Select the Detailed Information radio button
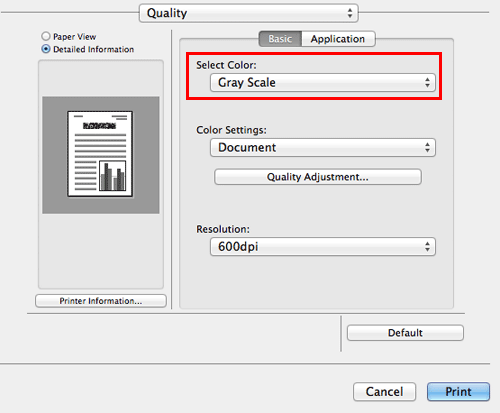The height and width of the screenshot is (413, 500). [46, 49]
